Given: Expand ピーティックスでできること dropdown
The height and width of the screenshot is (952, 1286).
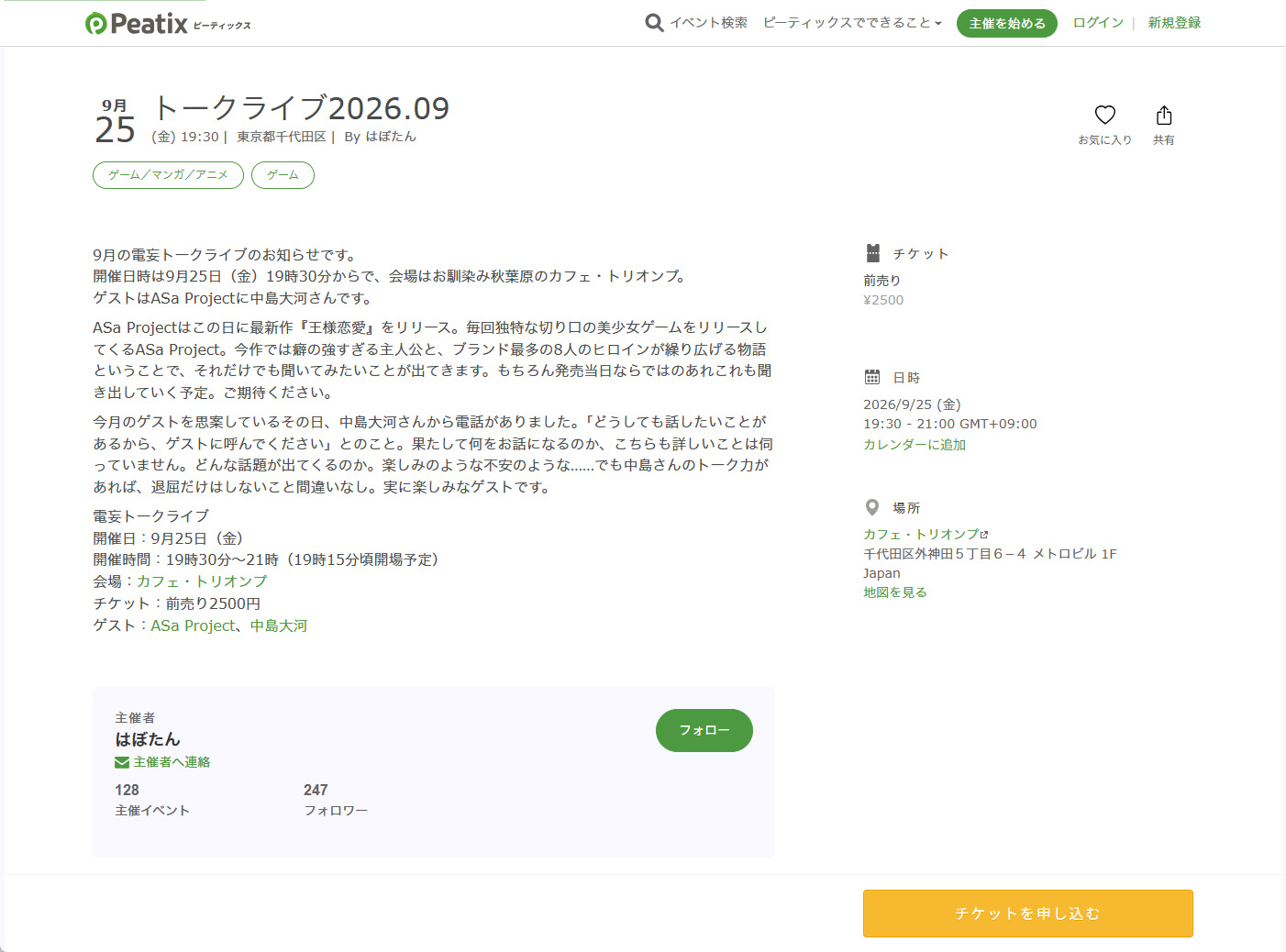Looking at the screenshot, I should tap(852, 23).
